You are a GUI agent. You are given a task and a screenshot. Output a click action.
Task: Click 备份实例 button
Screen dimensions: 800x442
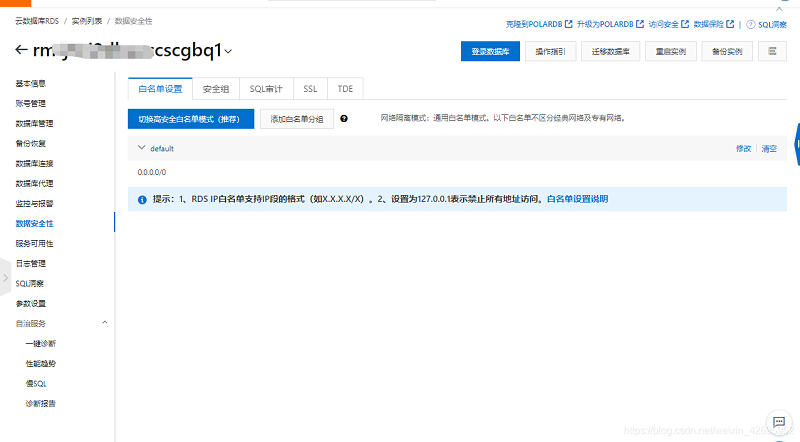pyautogui.click(x=727, y=51)
